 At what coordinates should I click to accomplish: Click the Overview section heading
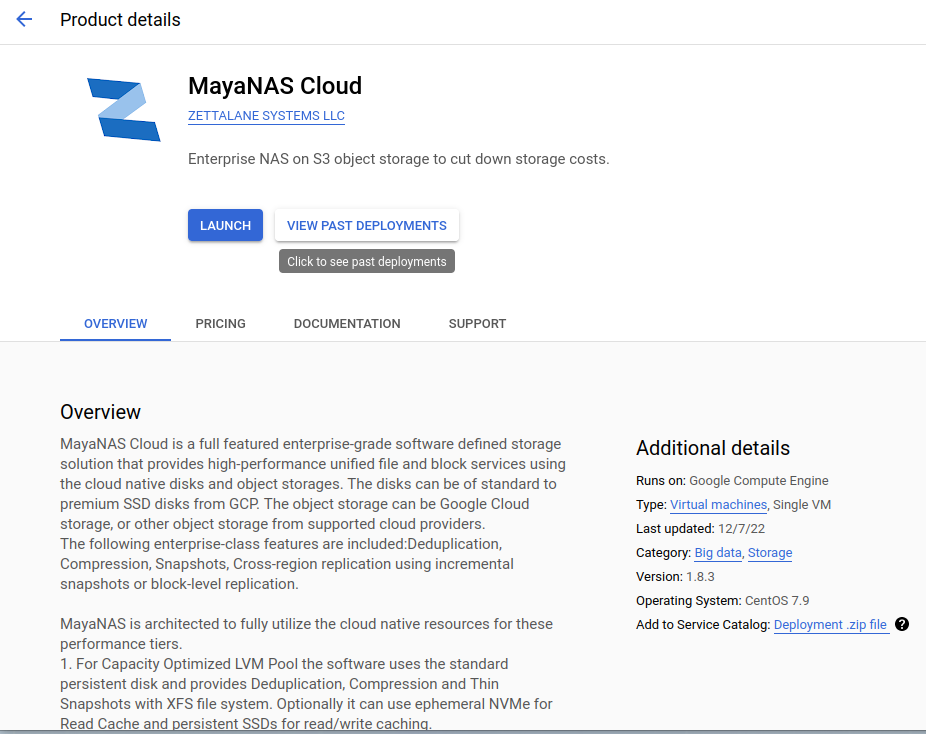pyautogui.click(x=100, y=412)
